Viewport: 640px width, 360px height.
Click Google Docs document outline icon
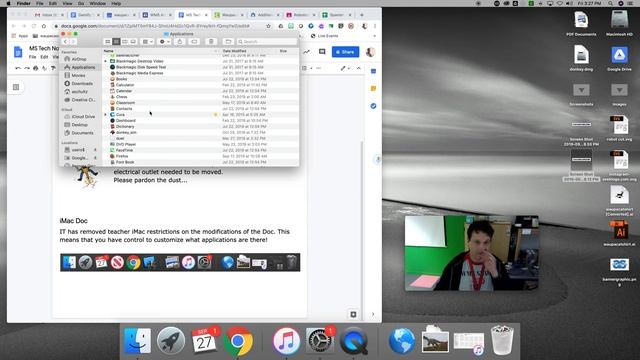pos(16,87)
